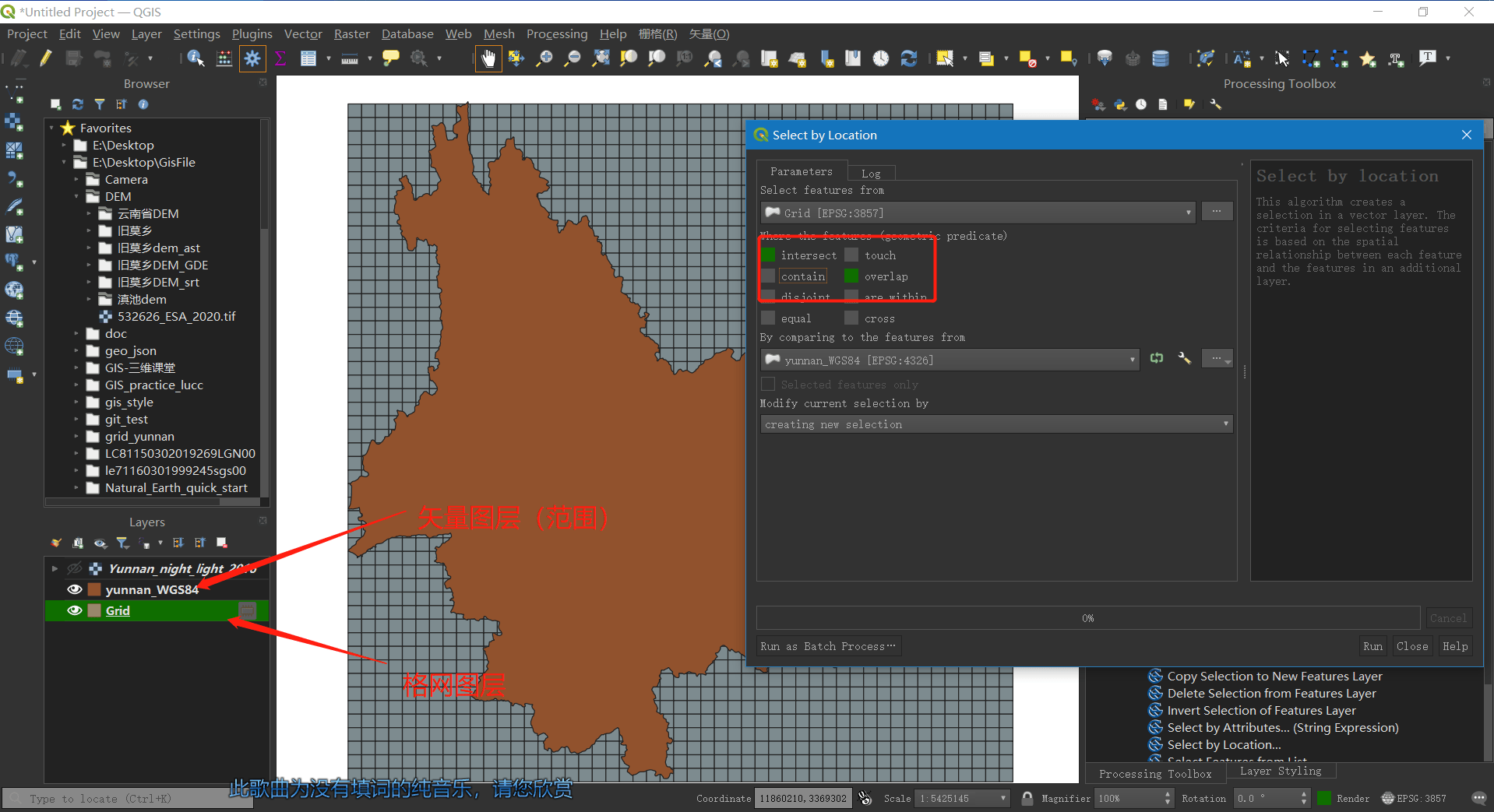The height and width of the screenshot is (812, 1494).
Task: Click the Run button
Action: click(x=1372, y=646)
